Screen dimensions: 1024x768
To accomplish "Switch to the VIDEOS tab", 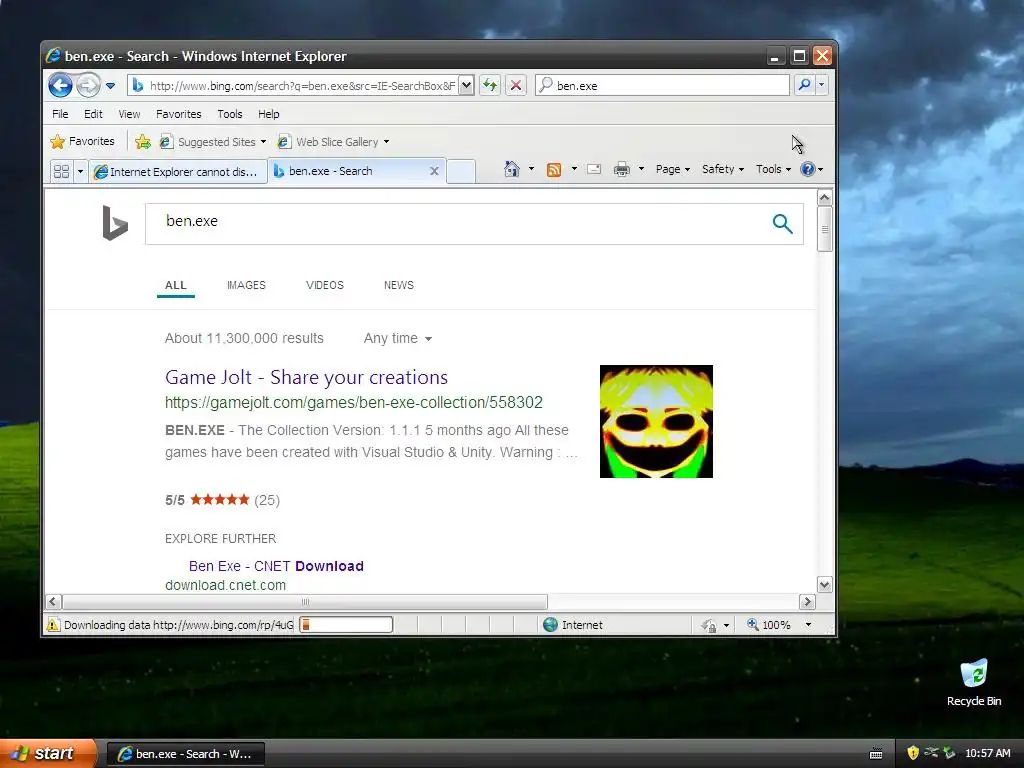I will pyautogui.click(x=325, y=285).
